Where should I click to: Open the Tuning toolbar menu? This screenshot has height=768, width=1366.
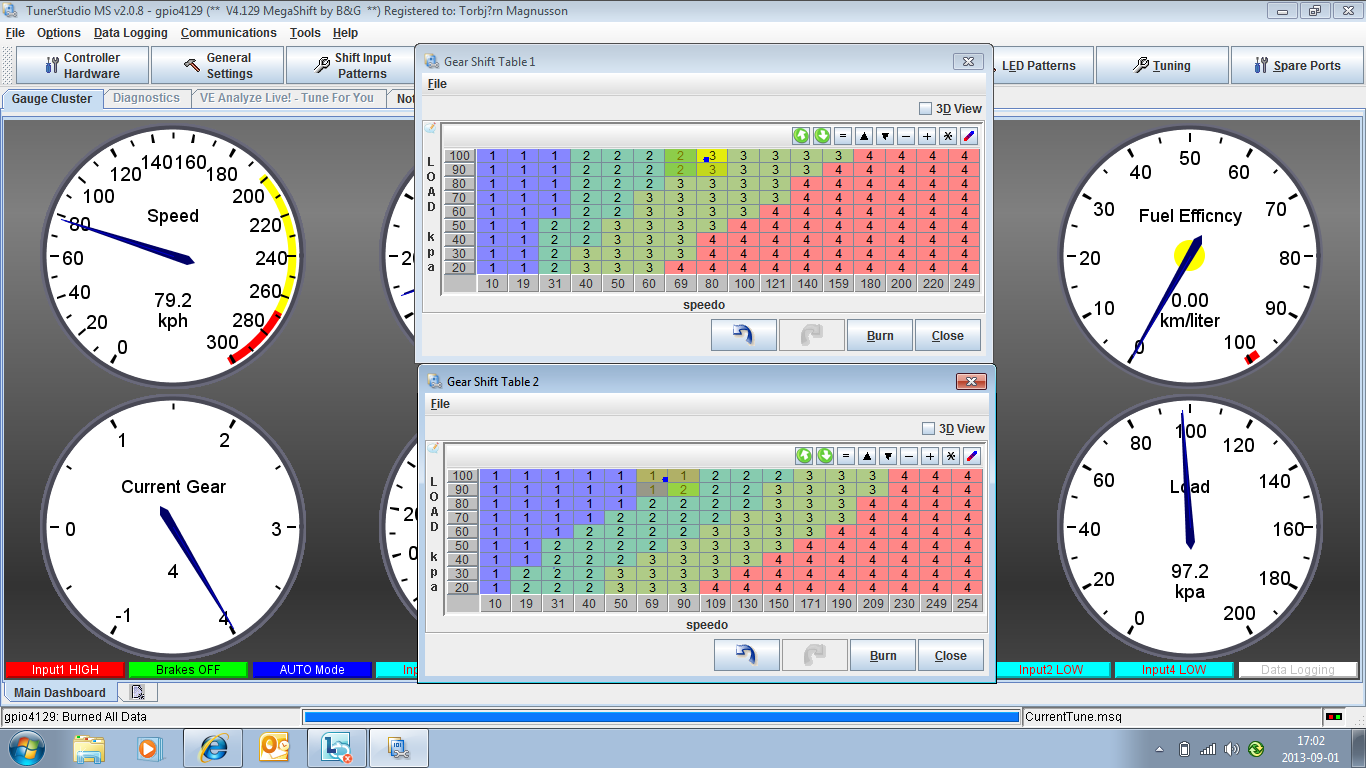1161,65
